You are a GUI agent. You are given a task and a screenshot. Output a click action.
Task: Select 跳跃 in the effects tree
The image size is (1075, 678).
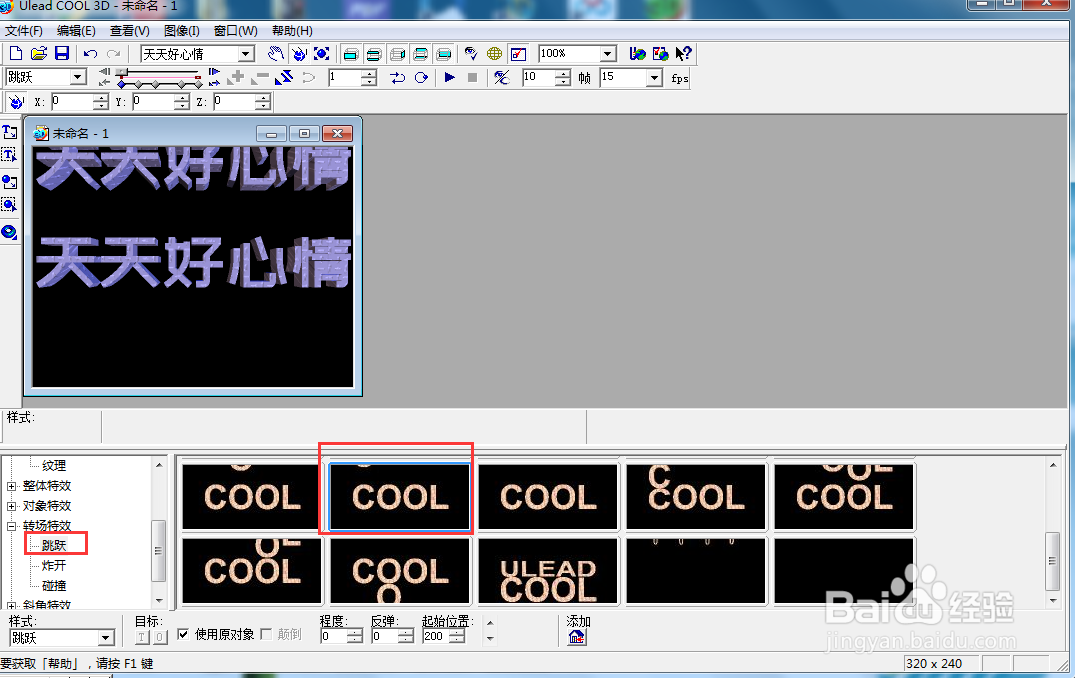54,545
